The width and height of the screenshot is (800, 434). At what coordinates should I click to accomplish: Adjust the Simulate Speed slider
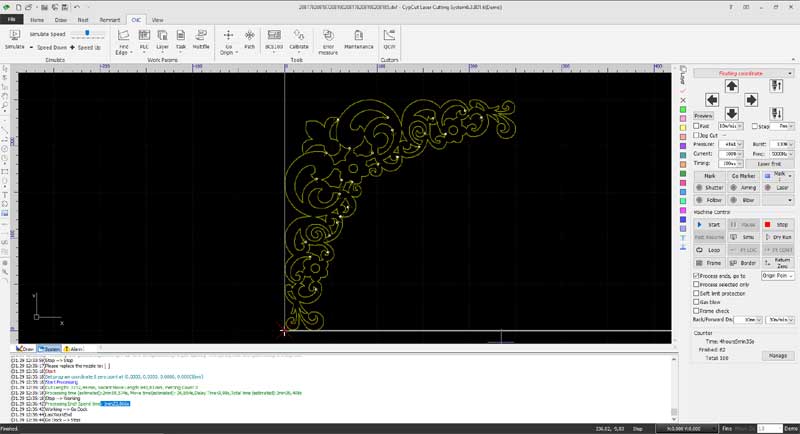pyautogui.click(x=85, y=33)
